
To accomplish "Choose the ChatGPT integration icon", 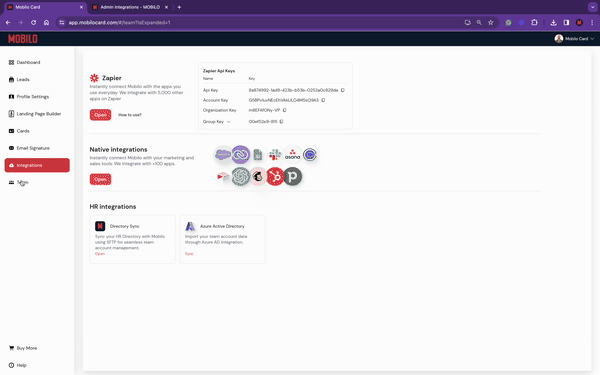I will tap(241, 176).
